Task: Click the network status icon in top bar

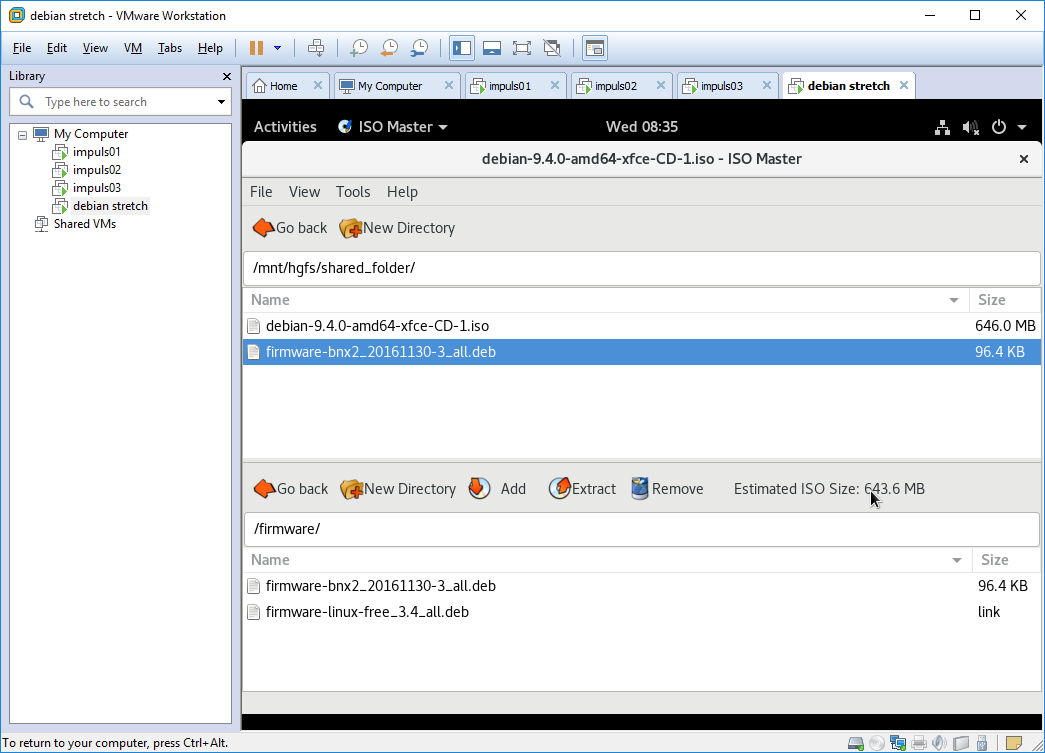Action: (x=942, y=127)
